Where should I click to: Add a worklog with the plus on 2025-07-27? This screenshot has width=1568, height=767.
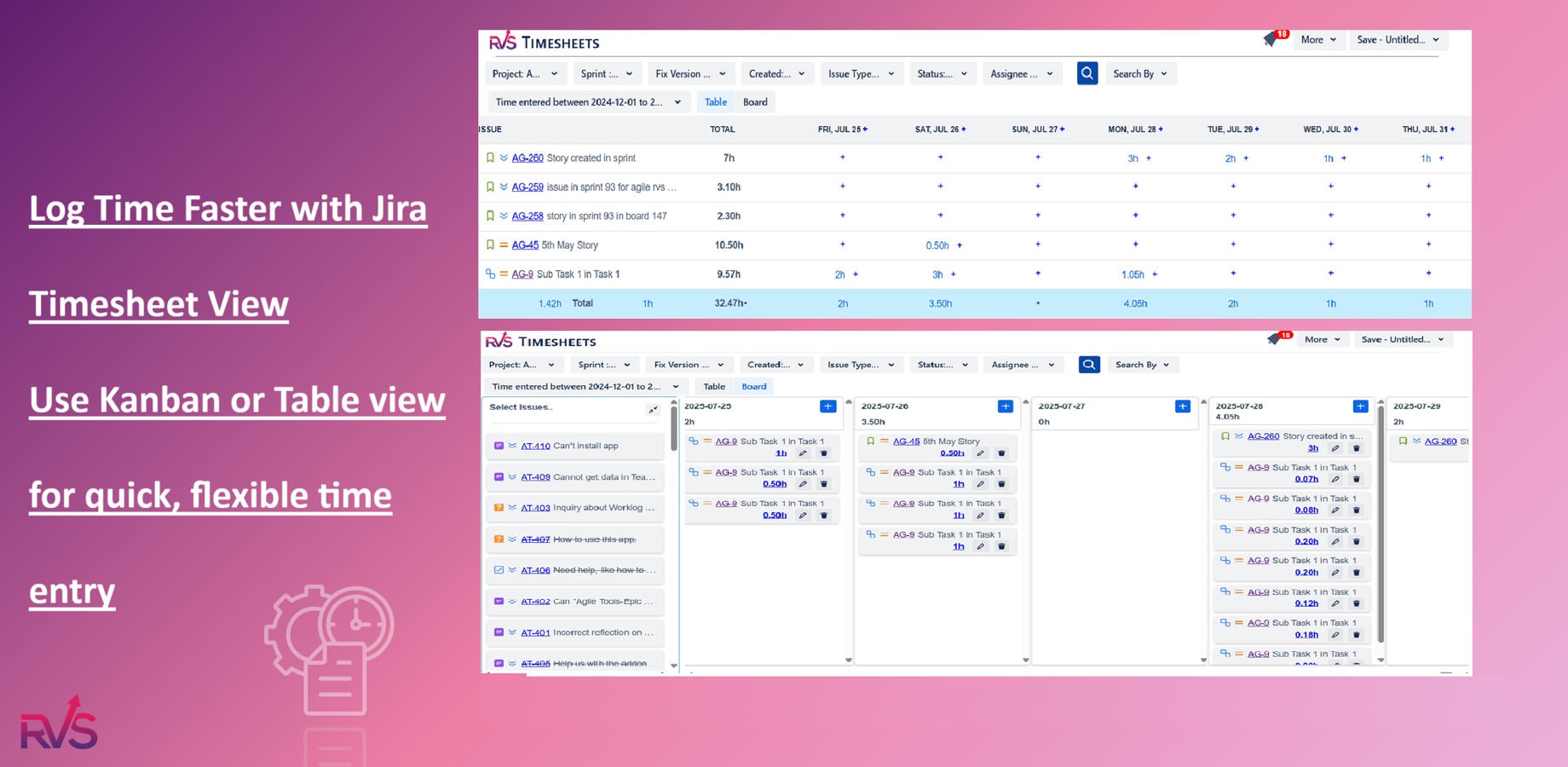click(x=1181, y=406)
